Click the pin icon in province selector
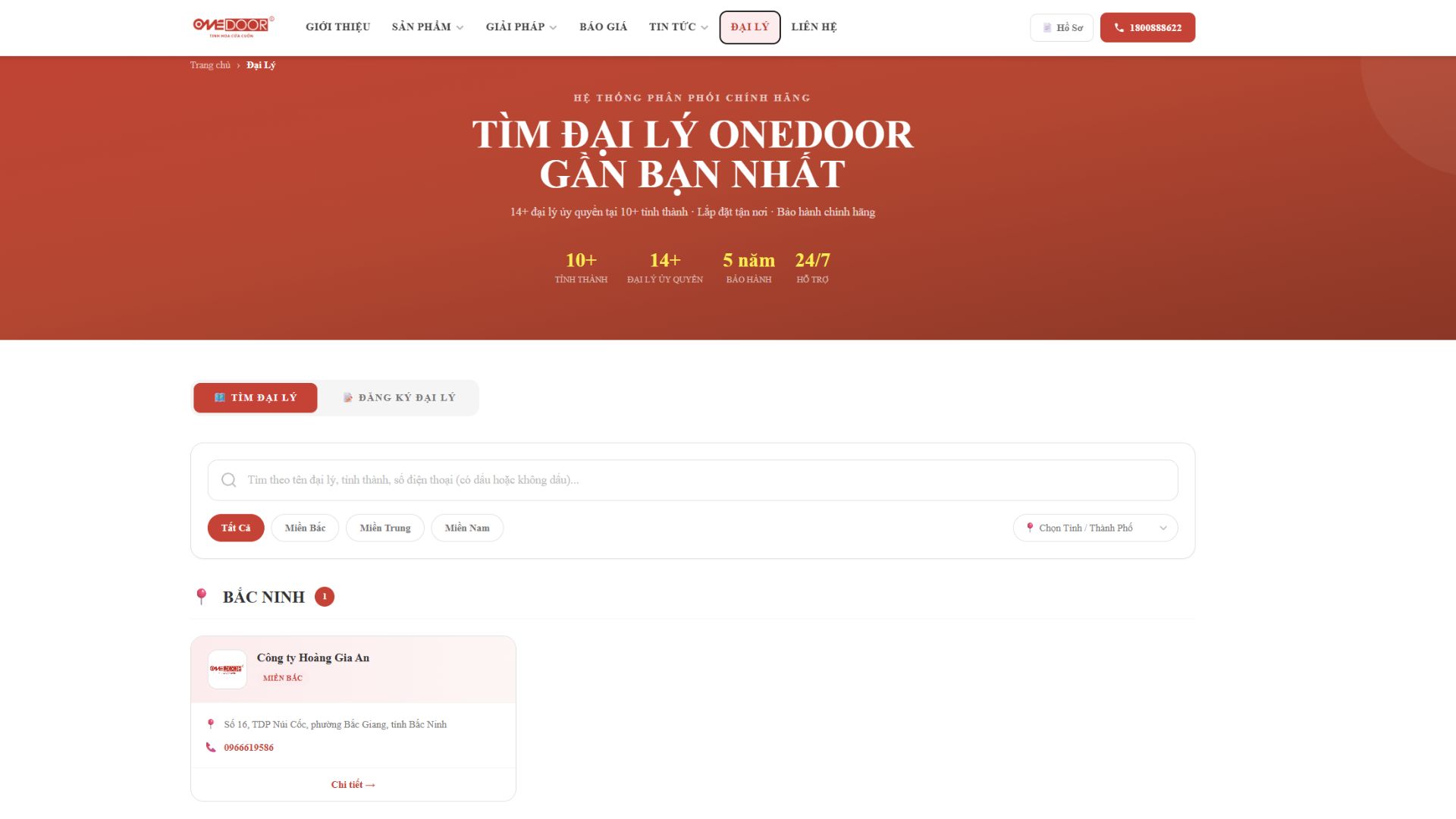Image resolution: width=1456 pixels, height=819 pixels. [1030, 528]
